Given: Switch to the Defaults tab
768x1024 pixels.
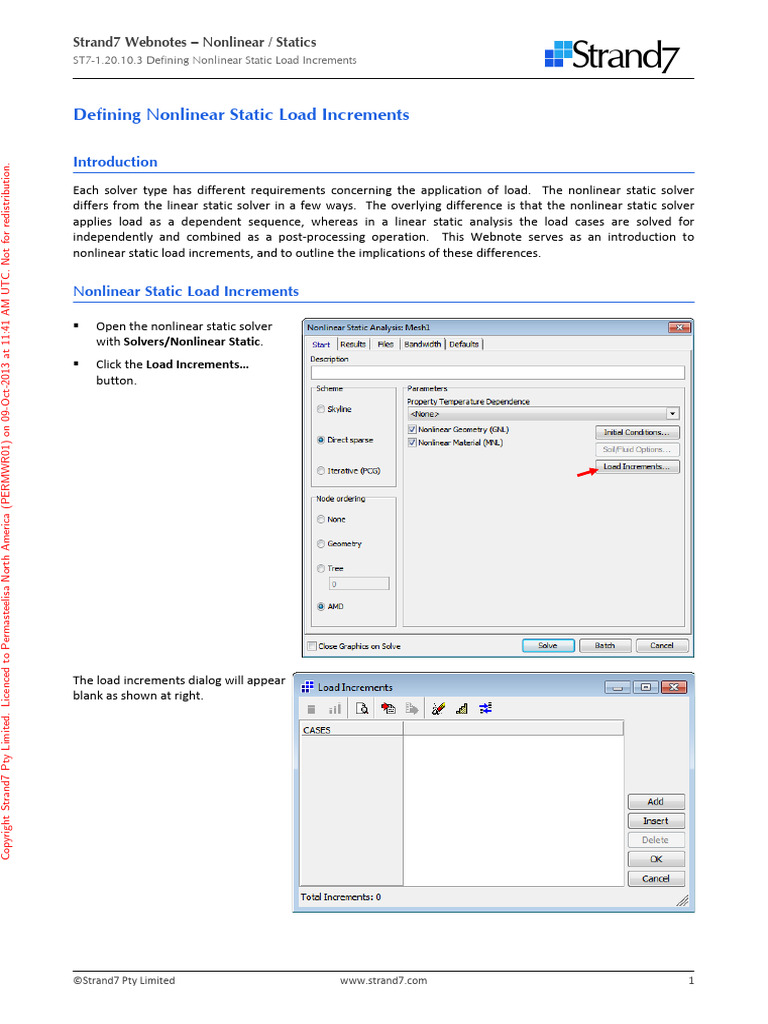Looking at the screenshot, I should (464, 344).
